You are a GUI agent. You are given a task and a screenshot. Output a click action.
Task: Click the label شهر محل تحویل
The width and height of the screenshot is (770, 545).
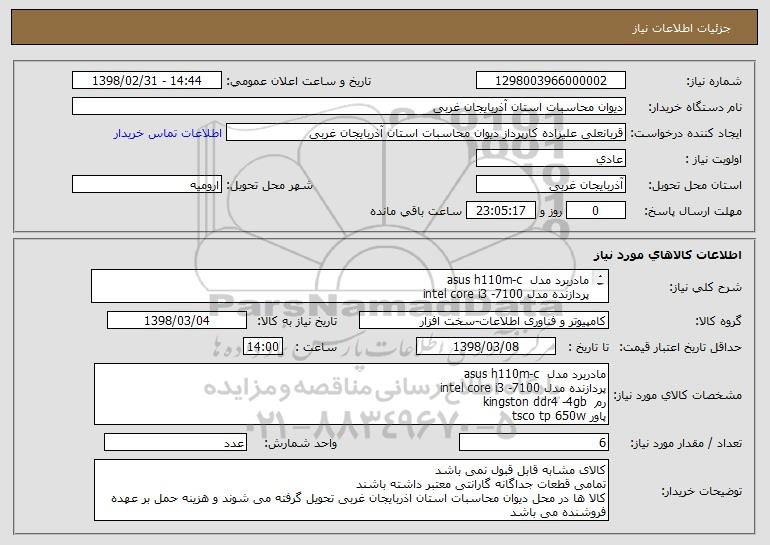(x=269, y=185)
